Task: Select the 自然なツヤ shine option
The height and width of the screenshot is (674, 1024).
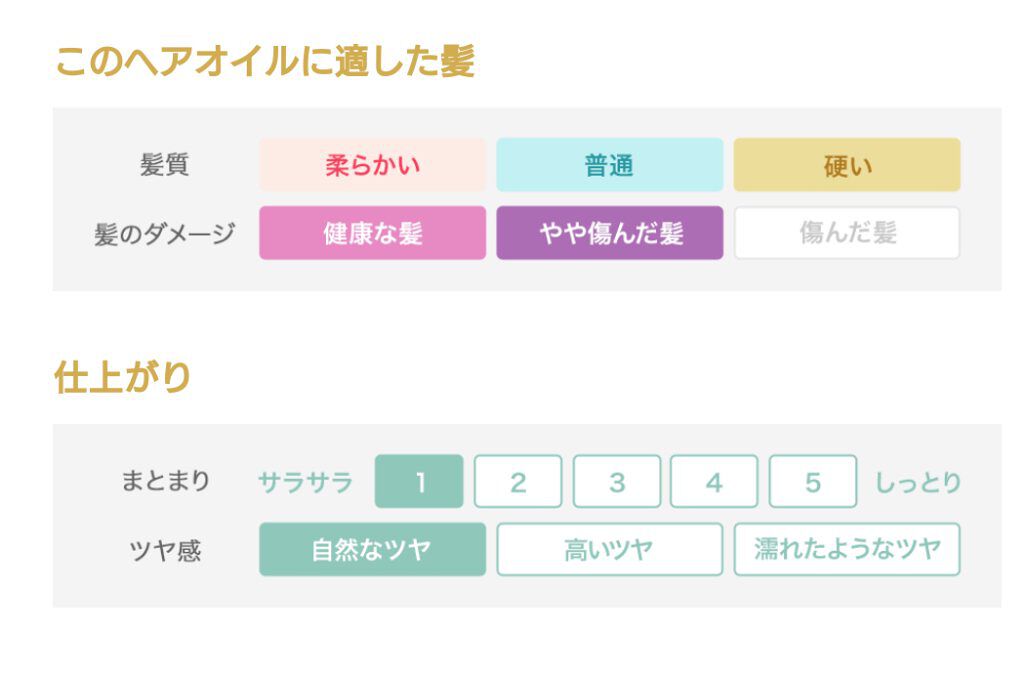Action: 372,549
